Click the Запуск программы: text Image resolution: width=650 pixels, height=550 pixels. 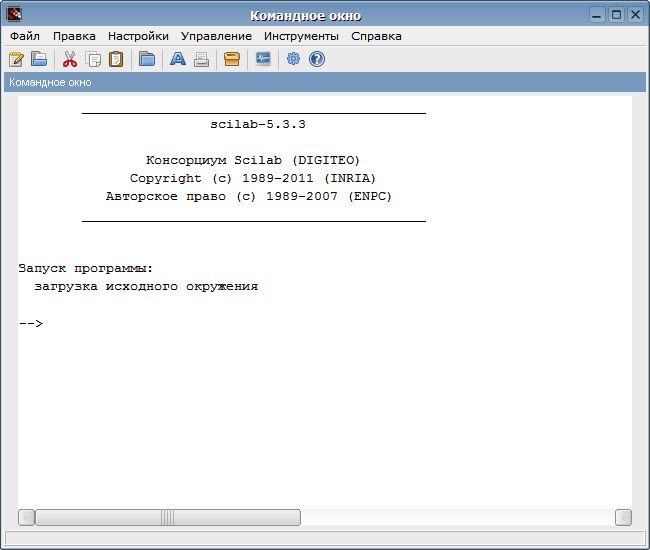tap(86, 269)
